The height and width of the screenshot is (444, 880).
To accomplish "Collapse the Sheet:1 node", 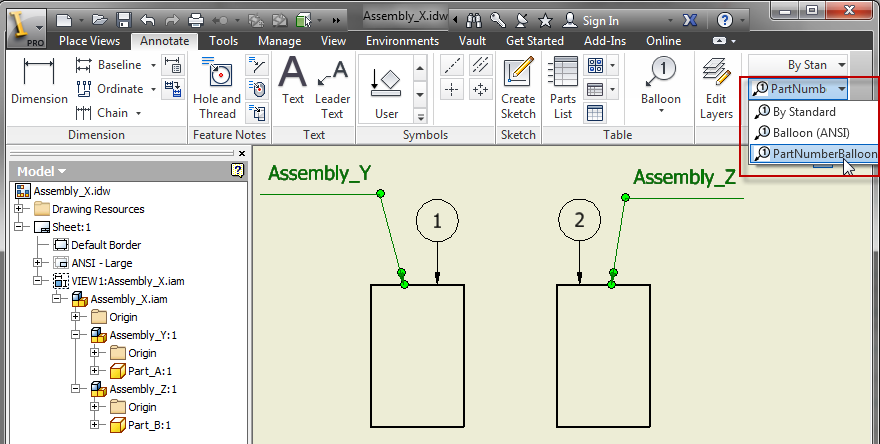I will (x=19, y=227).
